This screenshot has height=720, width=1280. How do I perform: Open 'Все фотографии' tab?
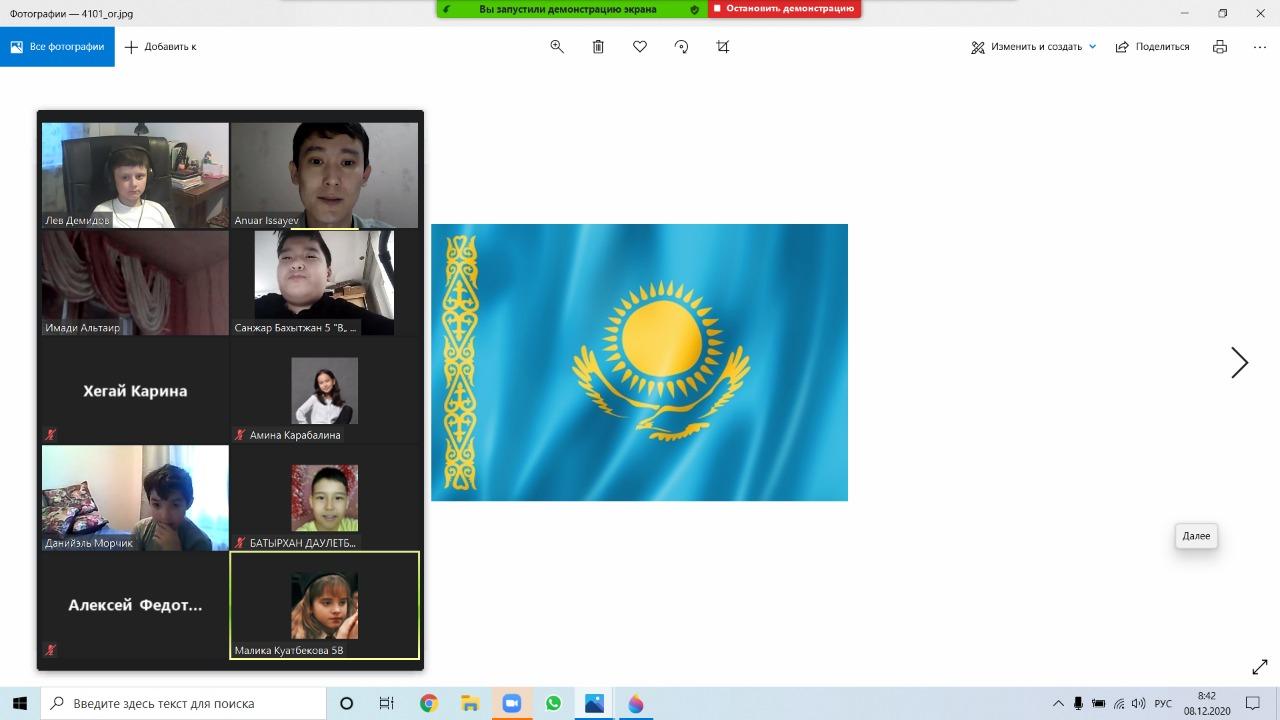point(57,47)
